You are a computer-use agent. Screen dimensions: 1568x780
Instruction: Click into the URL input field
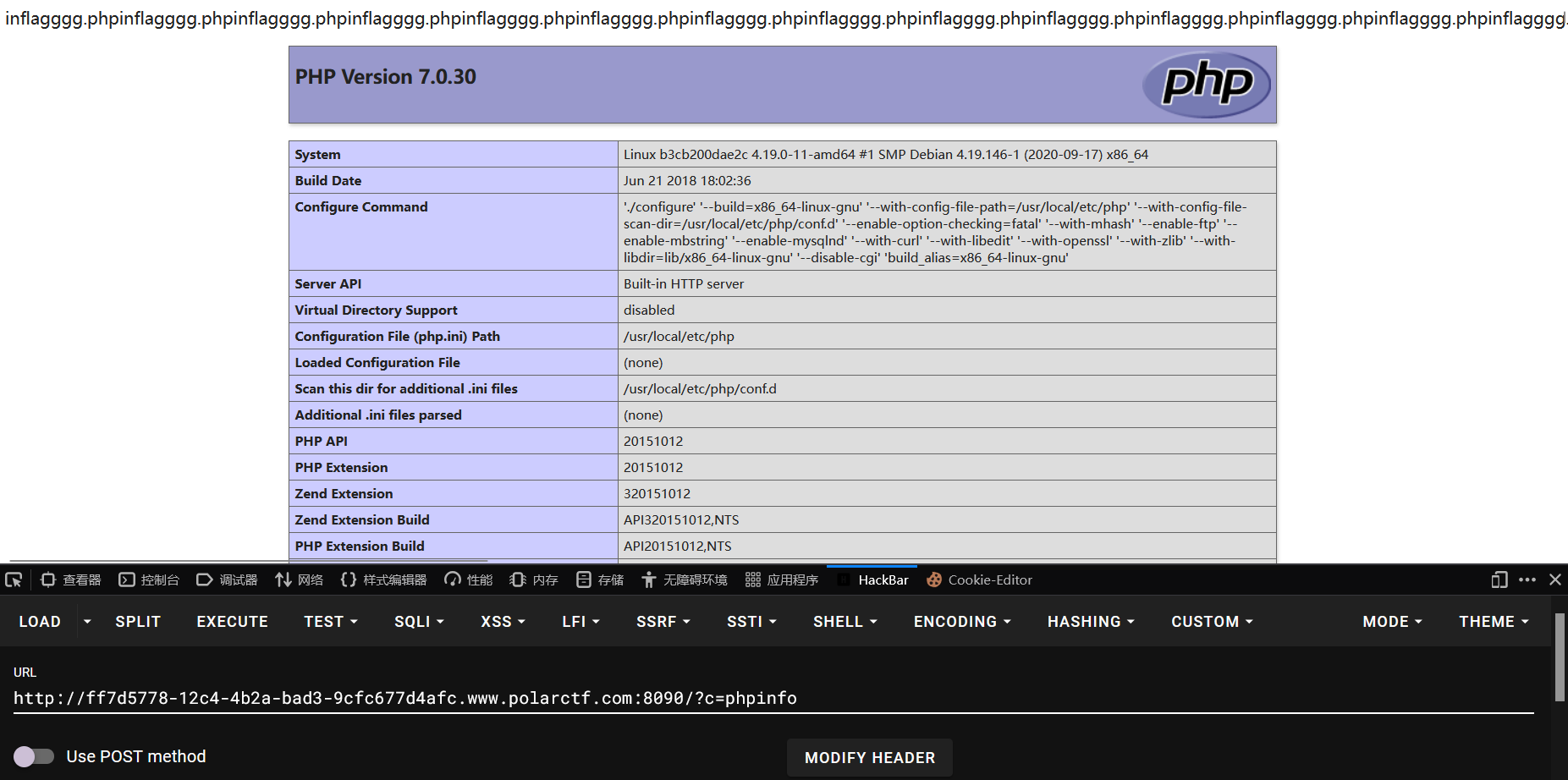tap(773, 699)
